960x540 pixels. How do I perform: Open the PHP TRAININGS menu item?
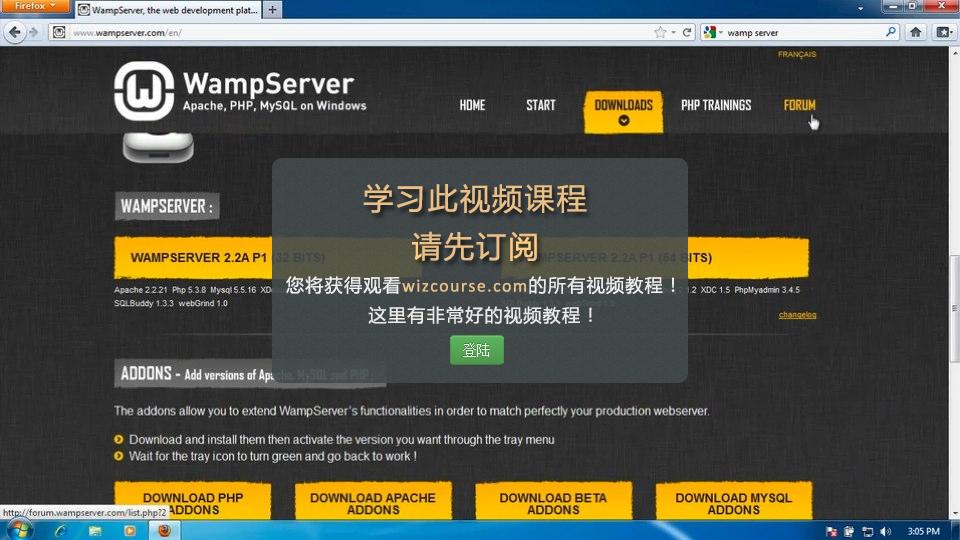716,105
